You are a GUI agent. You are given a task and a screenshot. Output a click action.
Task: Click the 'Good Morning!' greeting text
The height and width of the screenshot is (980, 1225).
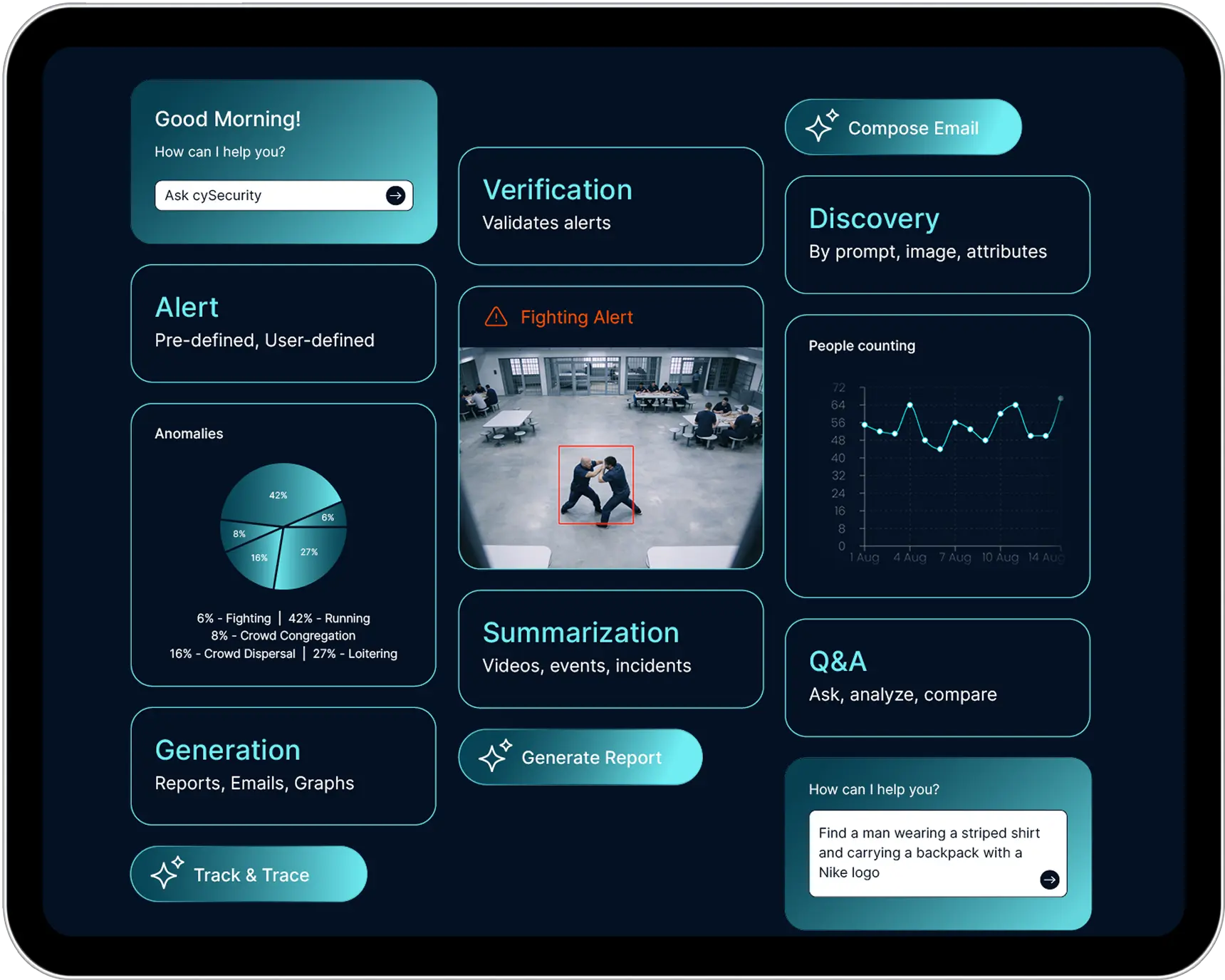228,118
